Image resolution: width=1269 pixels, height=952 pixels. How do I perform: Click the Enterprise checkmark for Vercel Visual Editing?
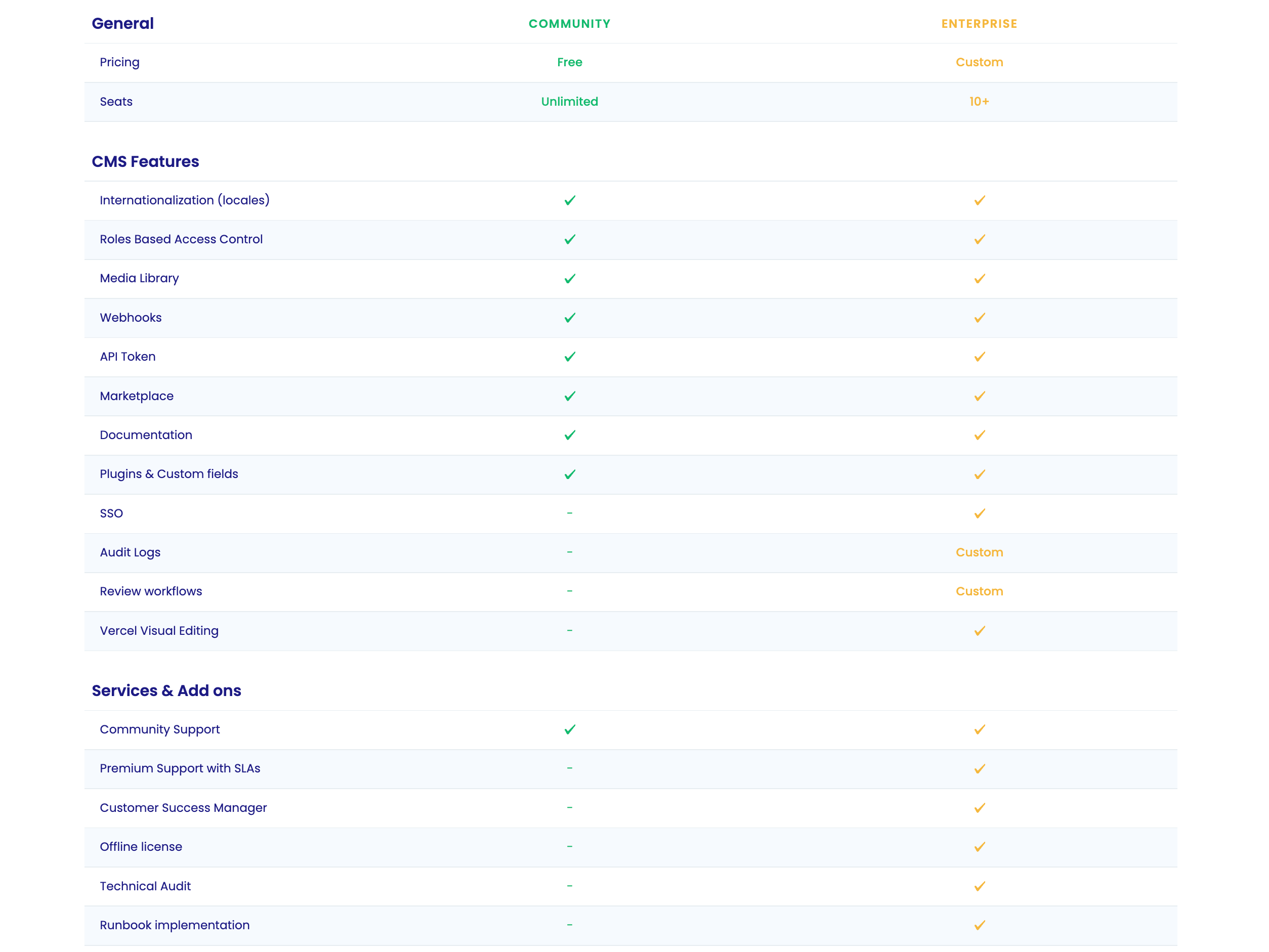pos(979,631)
